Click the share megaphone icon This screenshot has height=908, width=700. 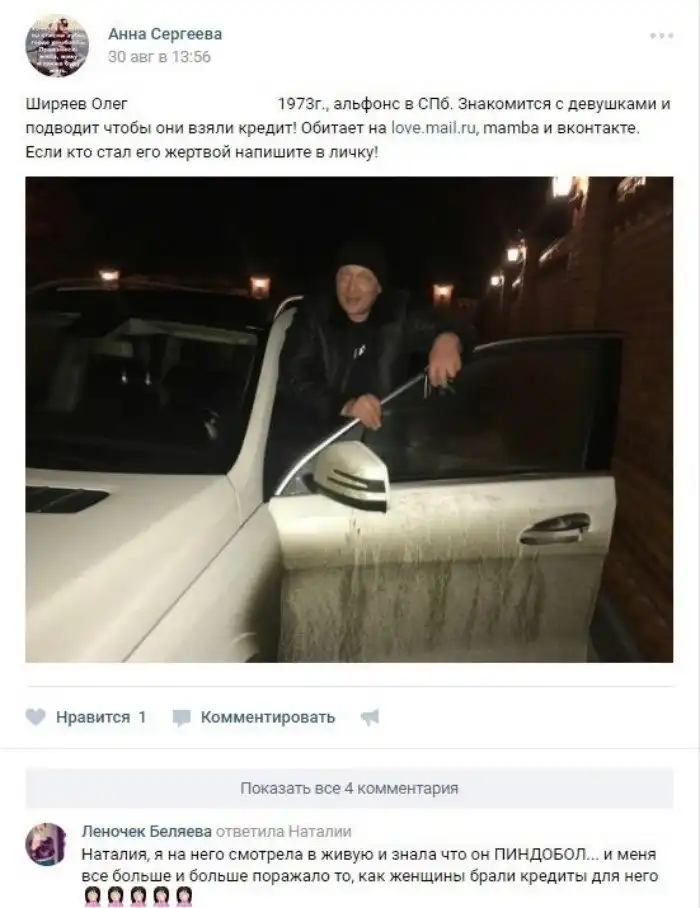click(370, 717)
